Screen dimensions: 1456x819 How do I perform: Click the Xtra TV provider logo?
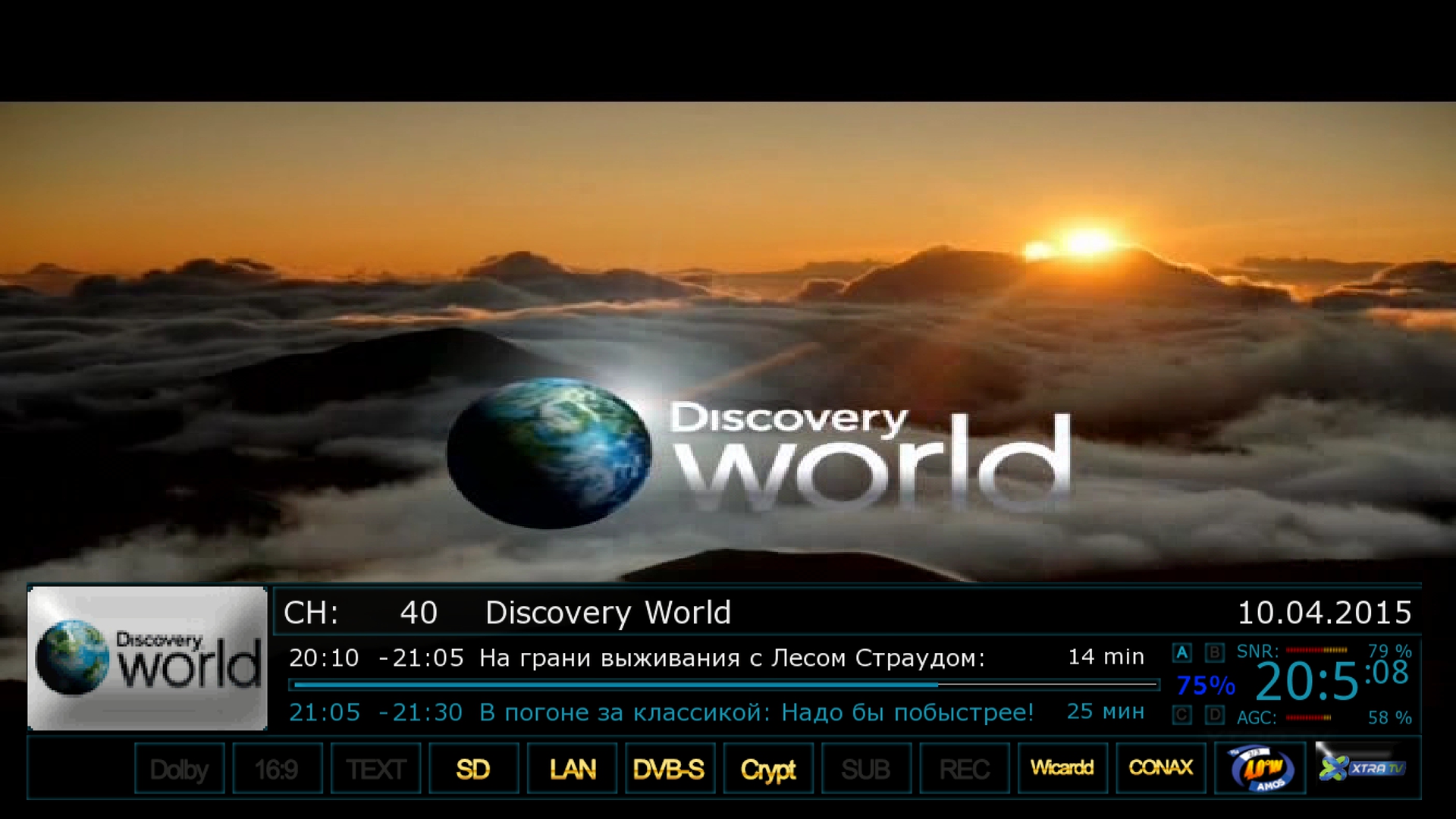coord(1362,767)
